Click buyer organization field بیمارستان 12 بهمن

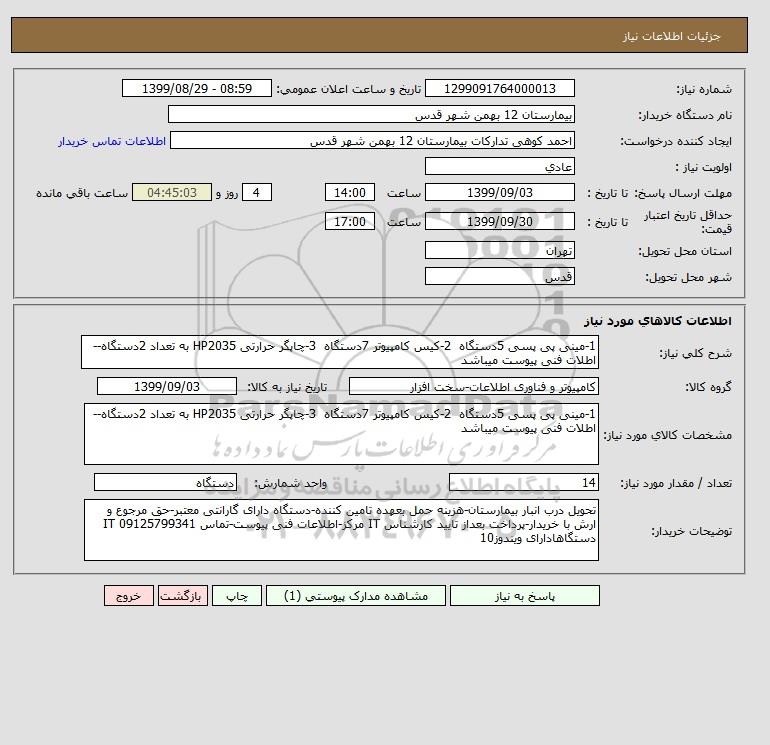[371, 114]
